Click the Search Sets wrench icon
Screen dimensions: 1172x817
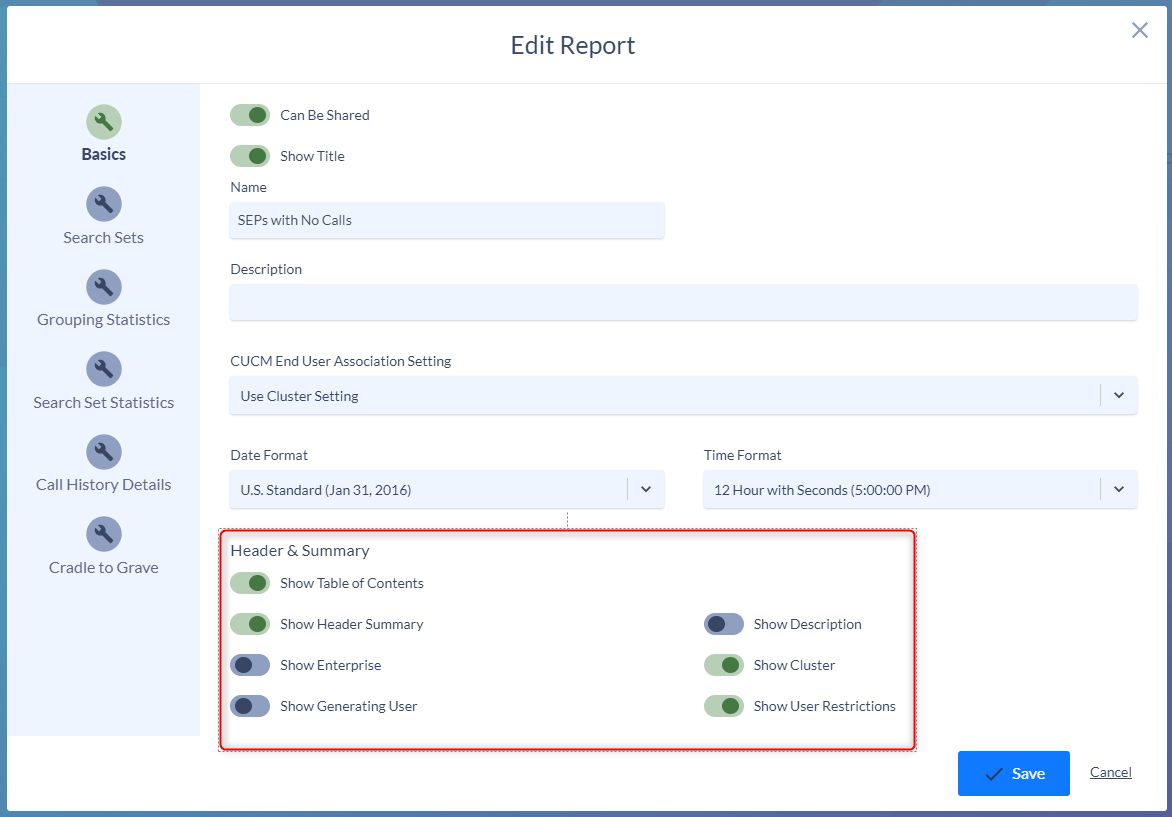click(103, 204)
